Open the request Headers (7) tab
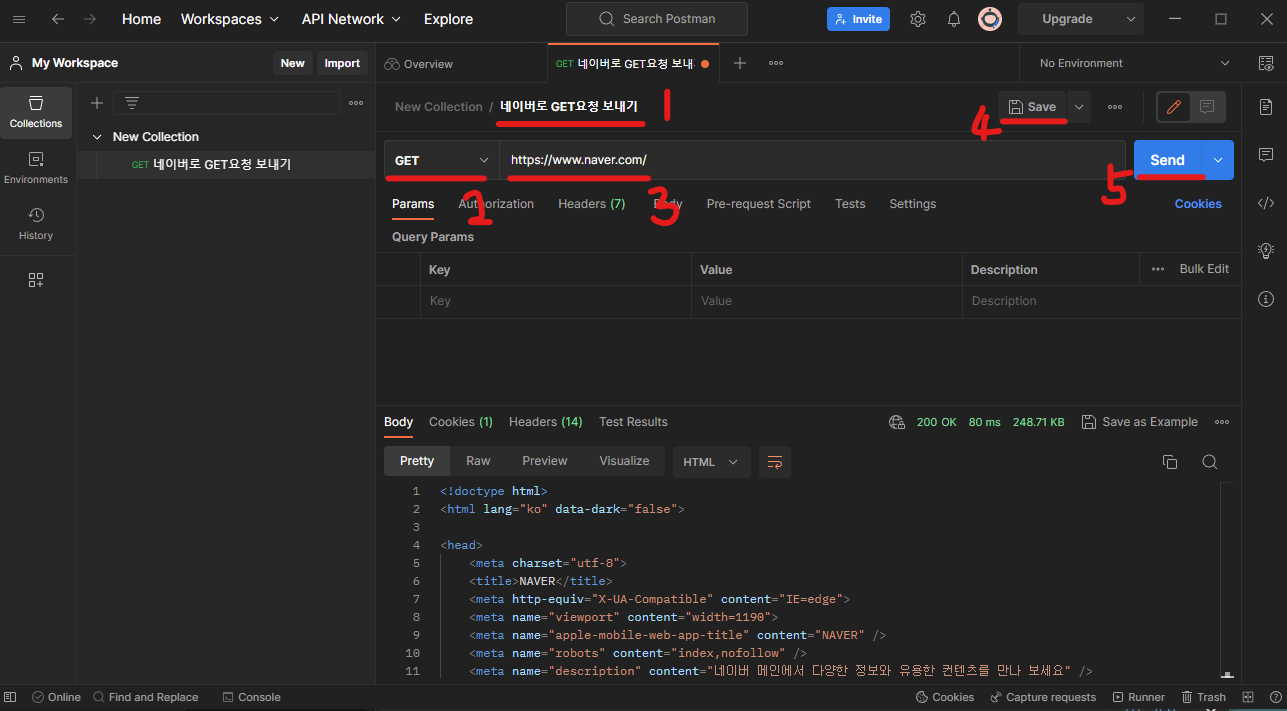This screenshot has width=1287, height=711. pyautogui.click(x=591, y=204)
